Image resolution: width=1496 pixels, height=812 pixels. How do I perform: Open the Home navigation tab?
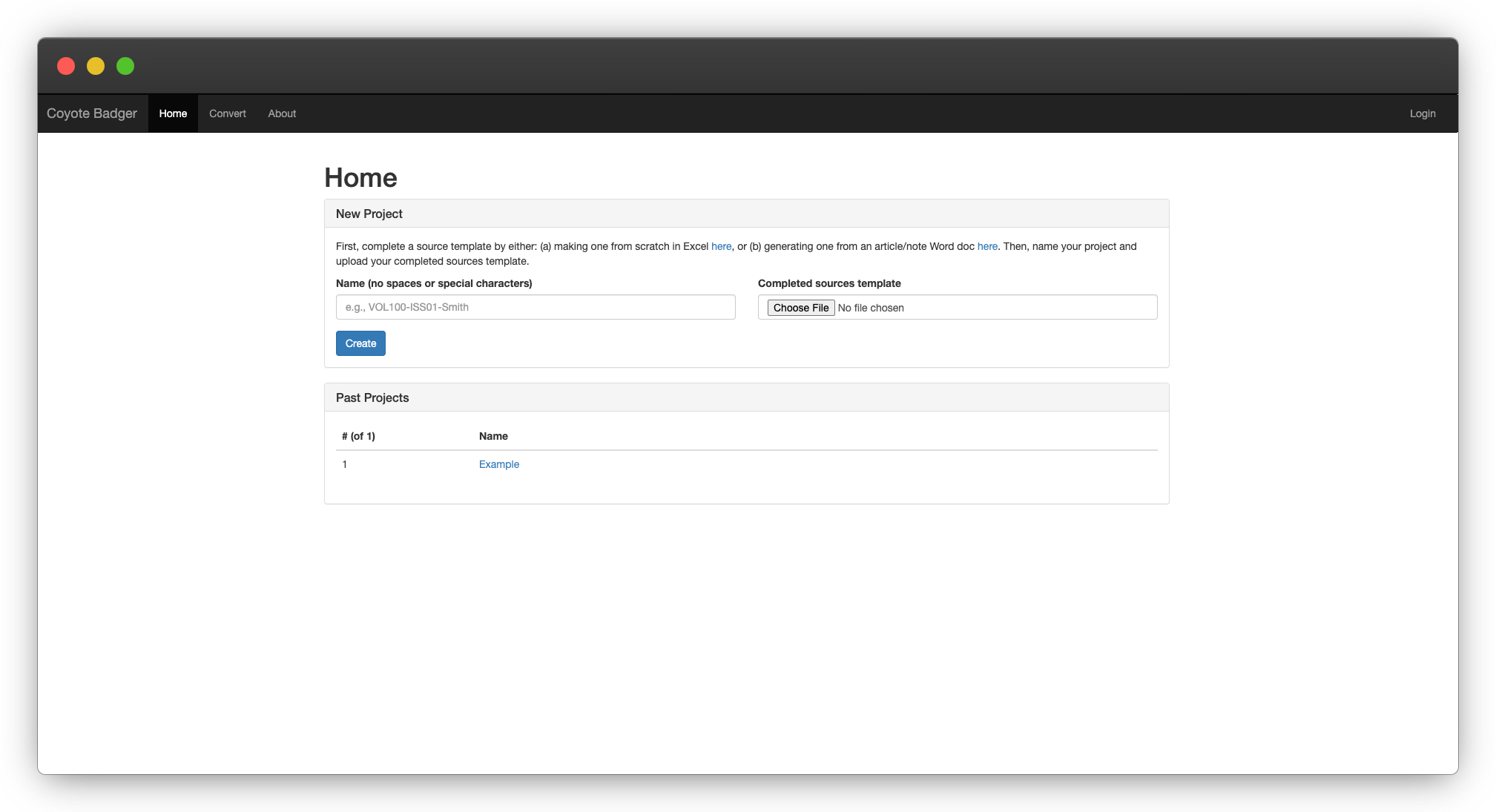(173, 113)
